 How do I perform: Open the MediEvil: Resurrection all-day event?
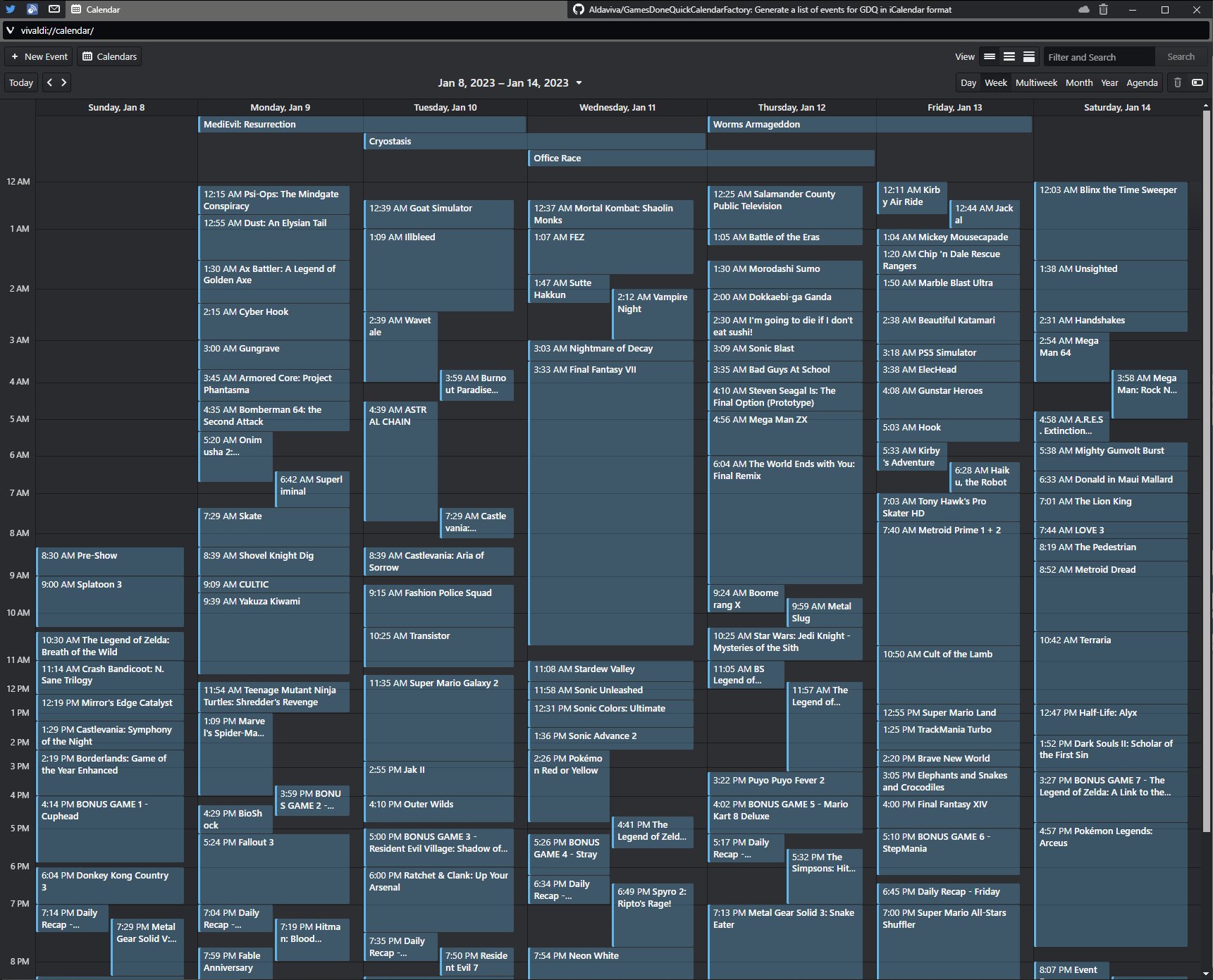(362, 124)
